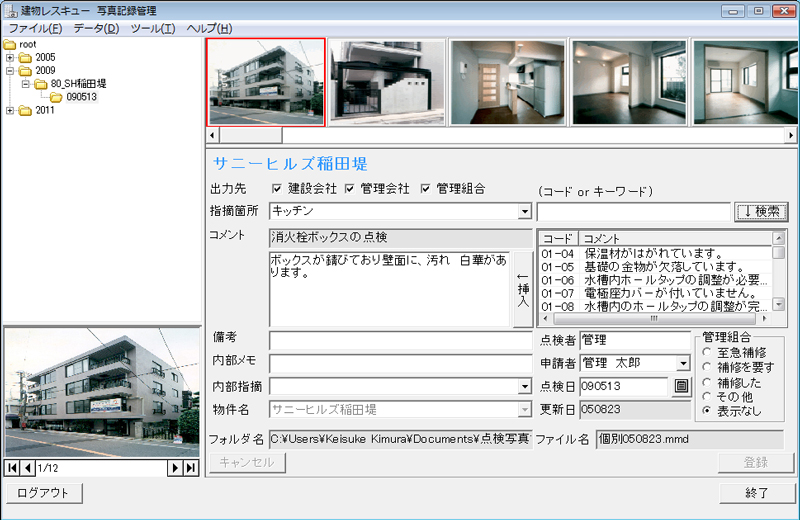Collapse the 80_SH稲田堤 folder node
Image resolution: width=800 pixels, height=520 pixels.
point(26,84)
